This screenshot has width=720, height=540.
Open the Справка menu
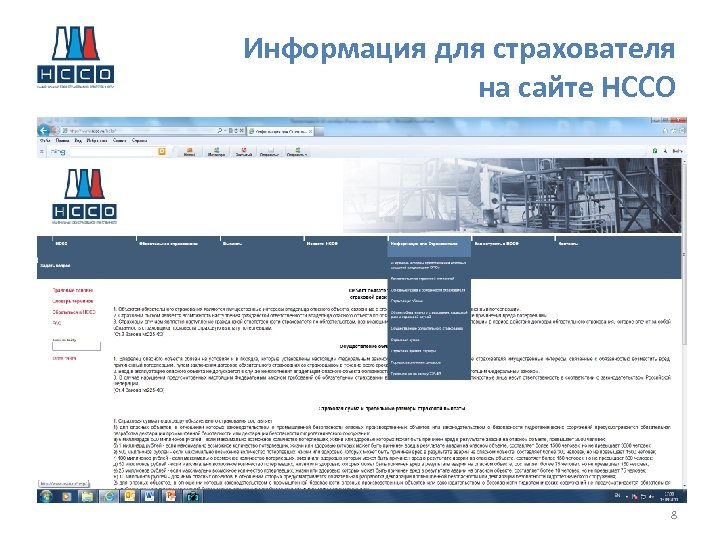(140, 141)
